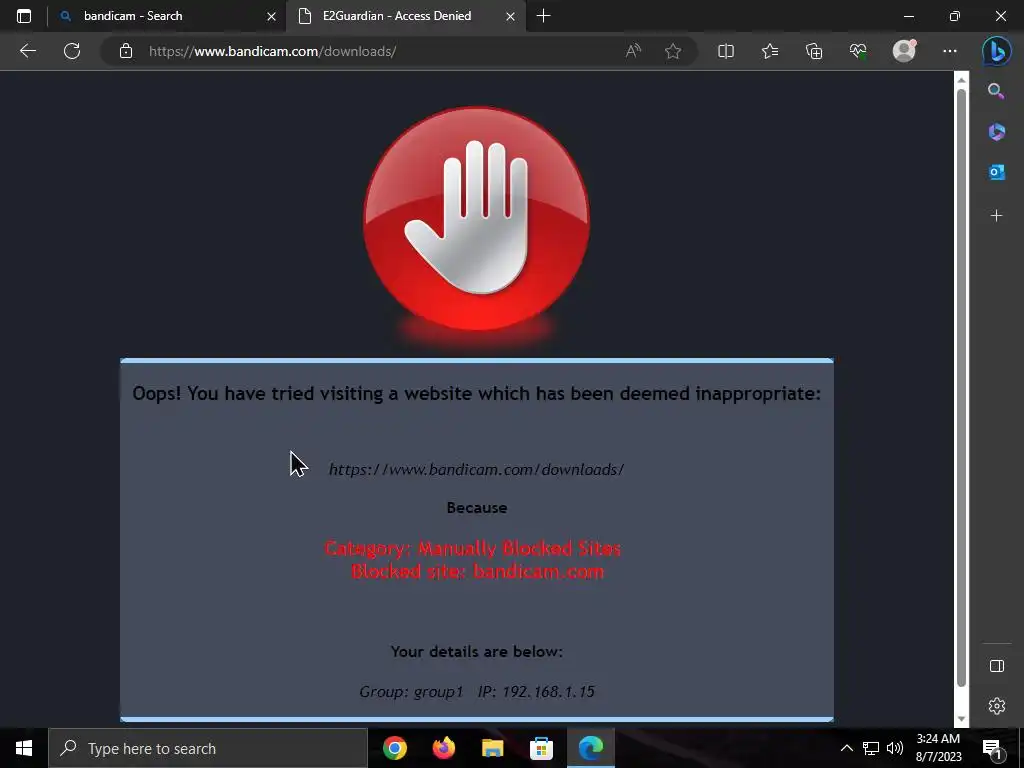Click the red stop hand image
This screenshot has width=1024, height=768.
click(477, 221)
